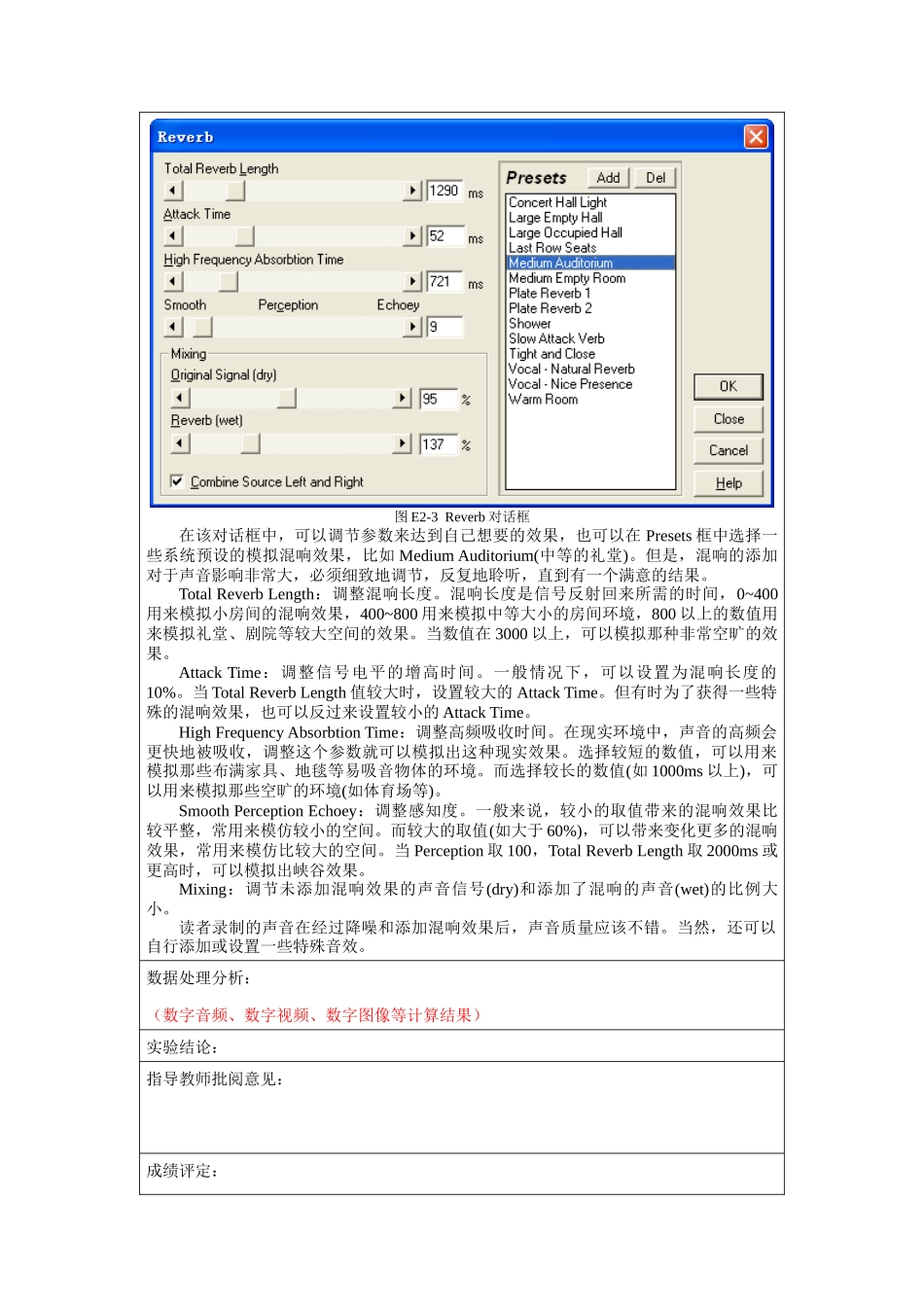Select the Smooth Perception Echoey slider thumb
Viewport: 924px width, 1307px height.
point(202,328)
